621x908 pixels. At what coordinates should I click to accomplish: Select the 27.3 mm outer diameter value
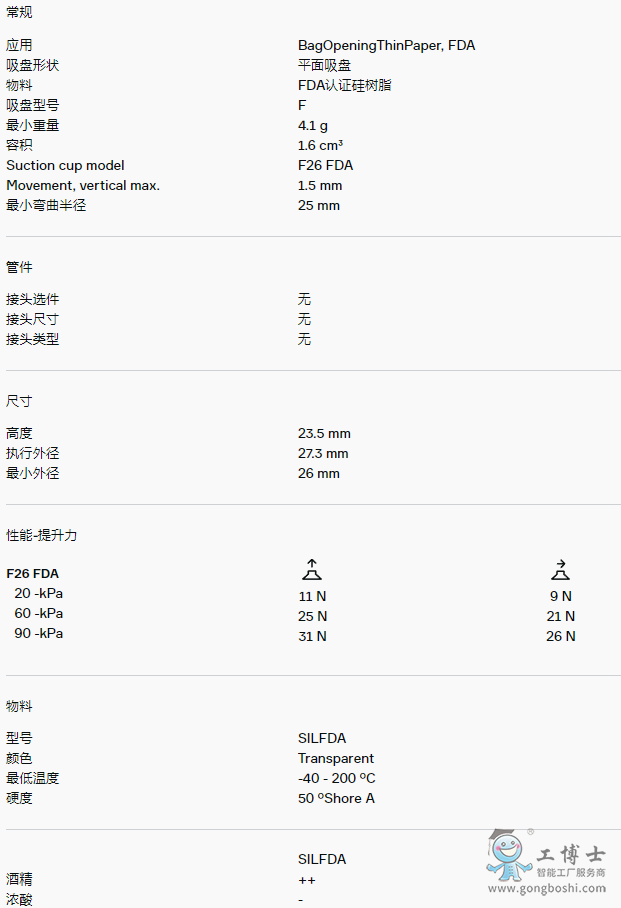323,453
